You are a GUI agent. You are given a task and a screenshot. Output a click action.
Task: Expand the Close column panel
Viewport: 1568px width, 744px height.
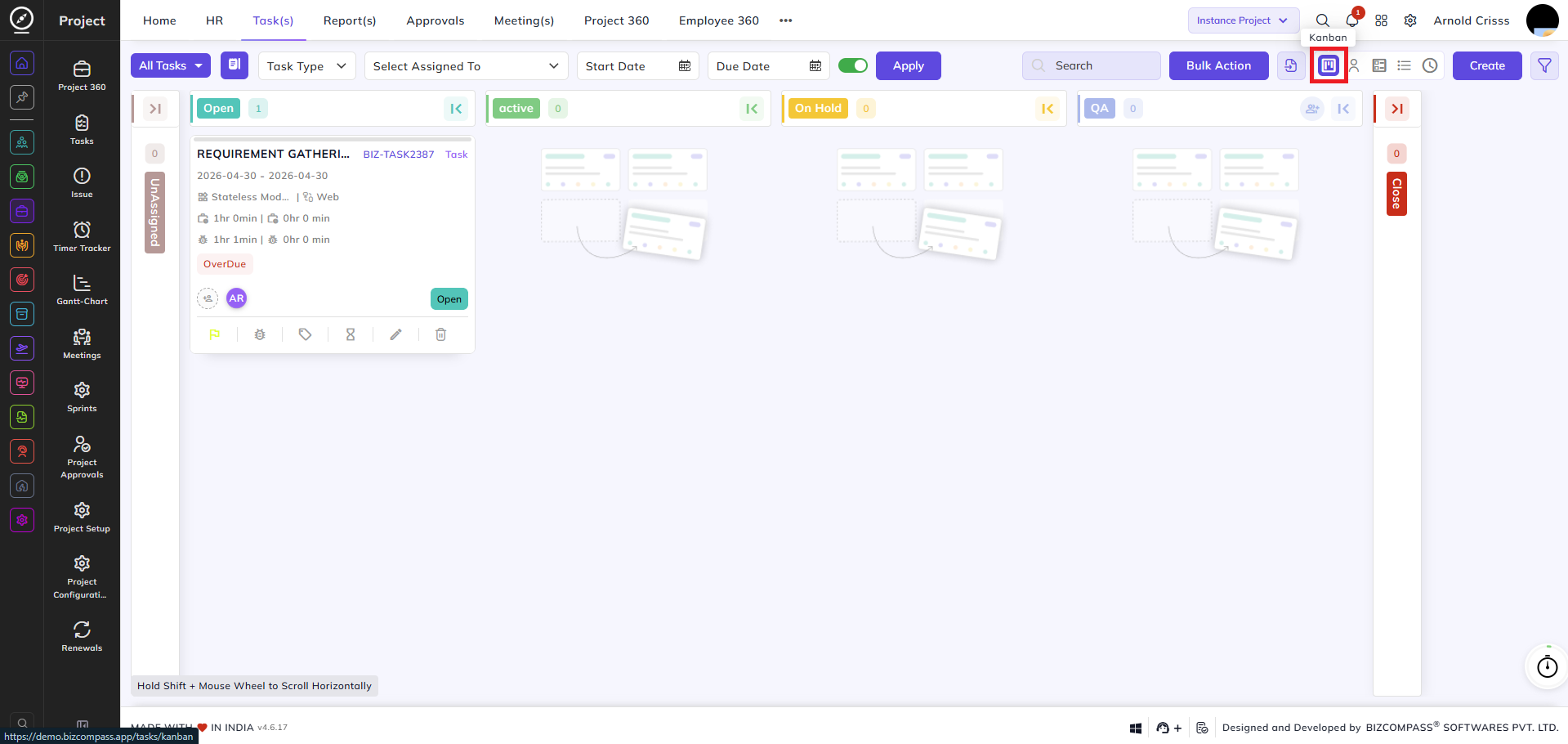point(1396,108)
